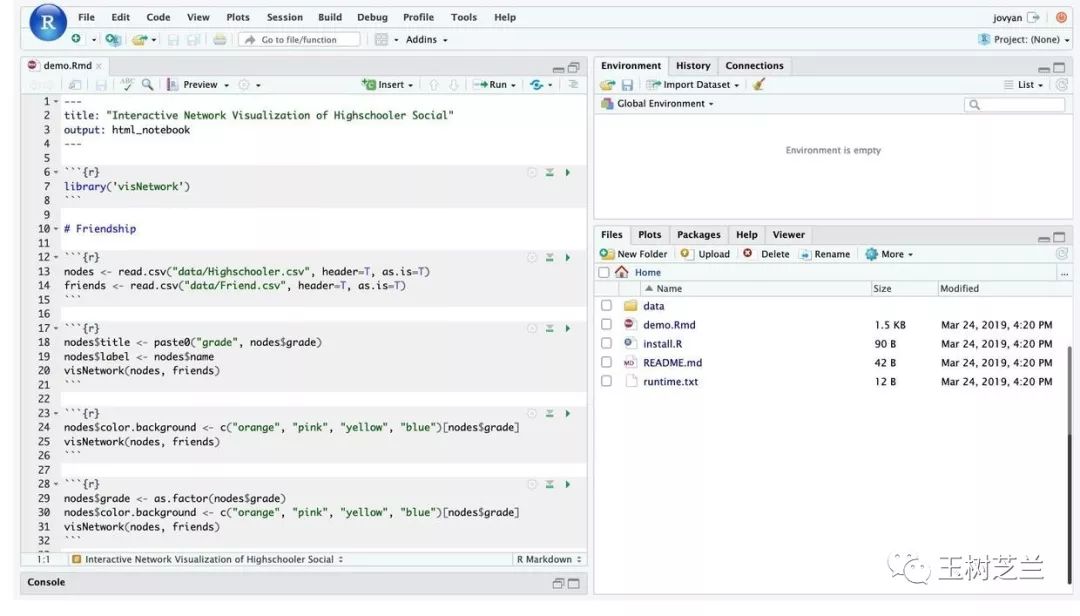Click the New File plus icon
The width and height of the screenshot is (1080, 616).
tap(76, 39)
